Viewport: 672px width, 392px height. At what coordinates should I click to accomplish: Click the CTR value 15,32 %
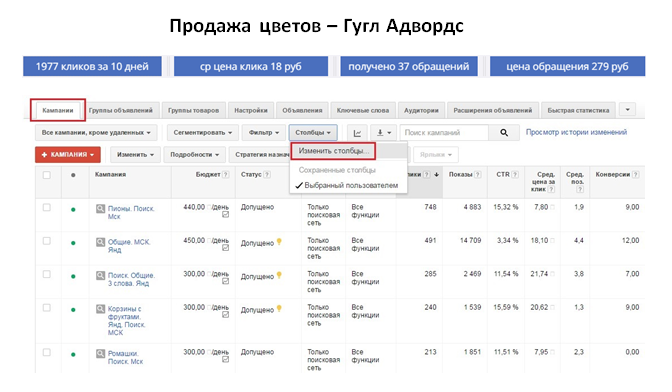coord(506,207)
